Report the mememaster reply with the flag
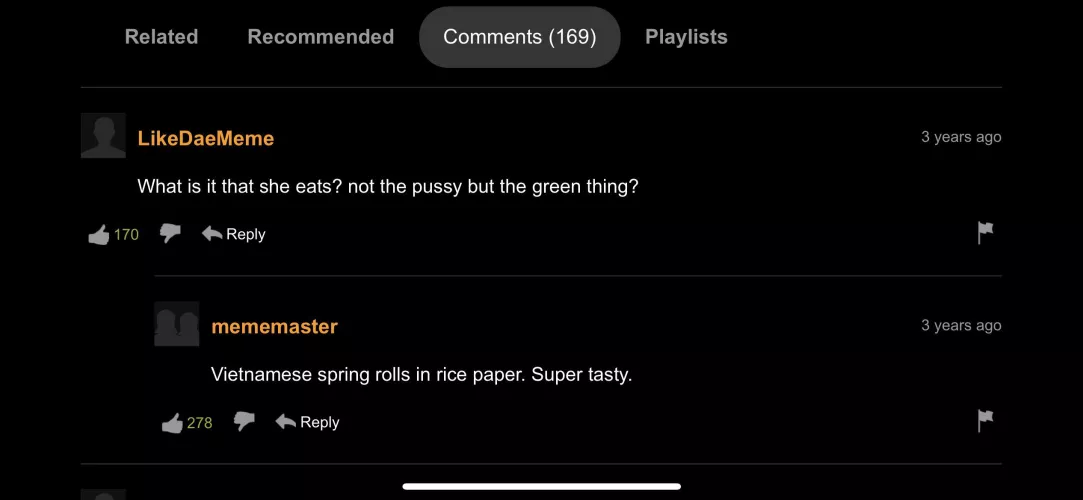This screenshot has height=500, width=1083. (x=985, y=421)
